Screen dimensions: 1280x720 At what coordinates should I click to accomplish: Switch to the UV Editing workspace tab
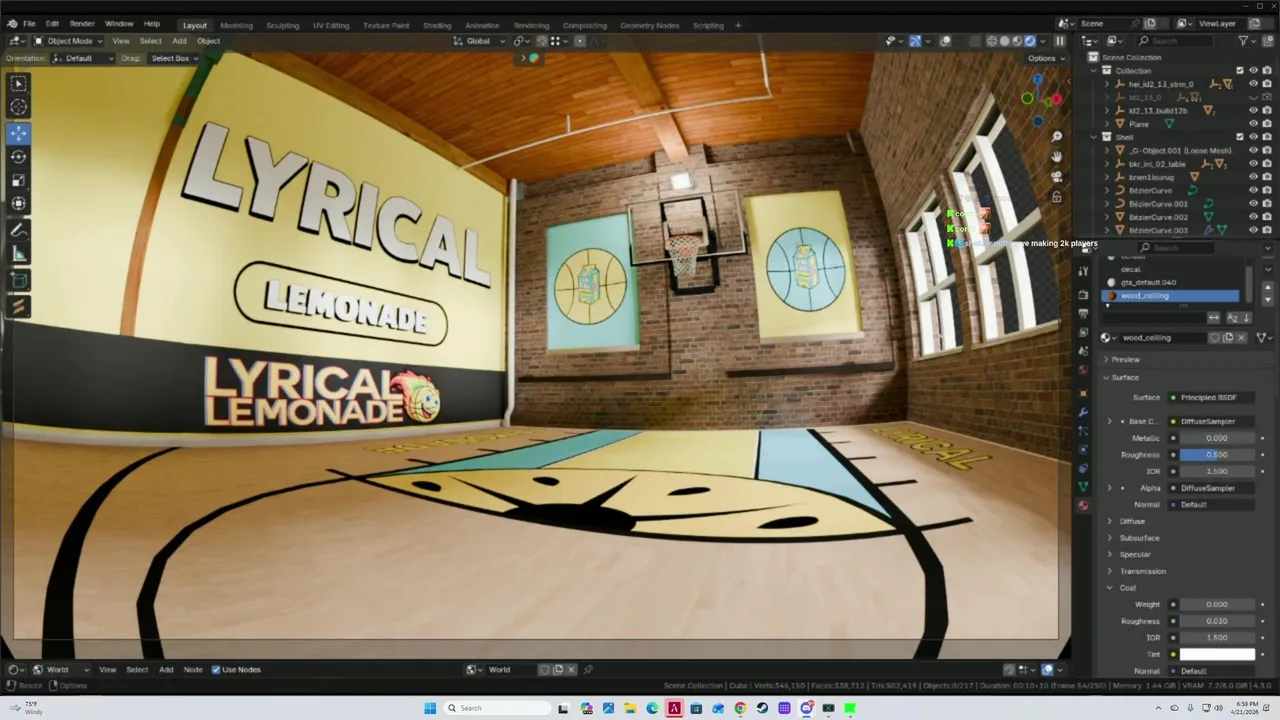coord(331,25)
